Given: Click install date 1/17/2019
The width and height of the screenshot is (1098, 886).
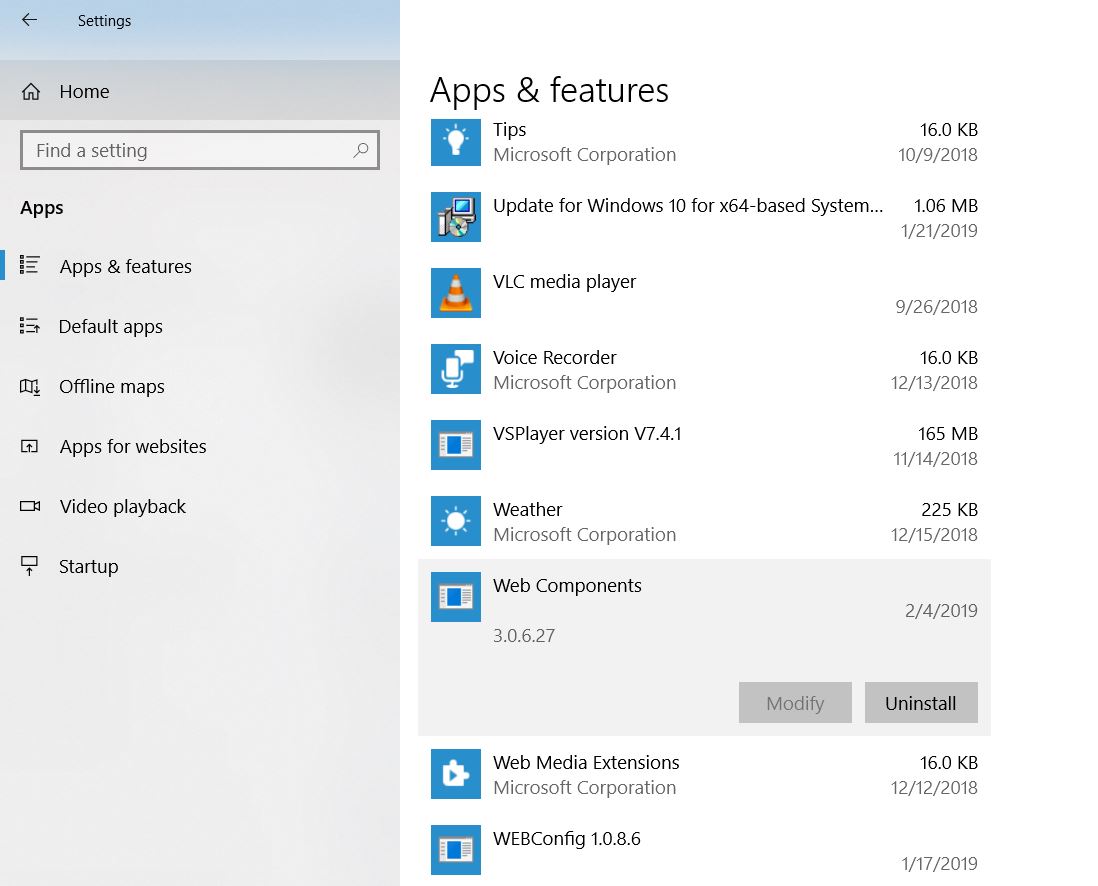Looking at the screenshot, I should pyautogui.click(x=939, y=863).
